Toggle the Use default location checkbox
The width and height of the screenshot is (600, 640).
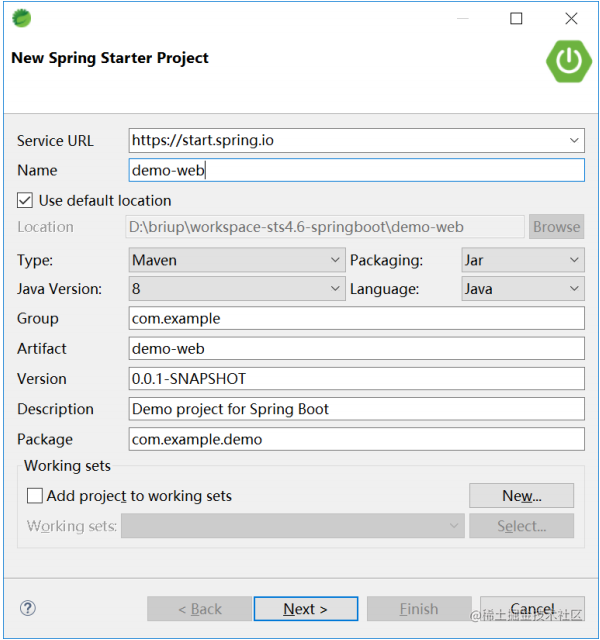(x=26, y=200)
